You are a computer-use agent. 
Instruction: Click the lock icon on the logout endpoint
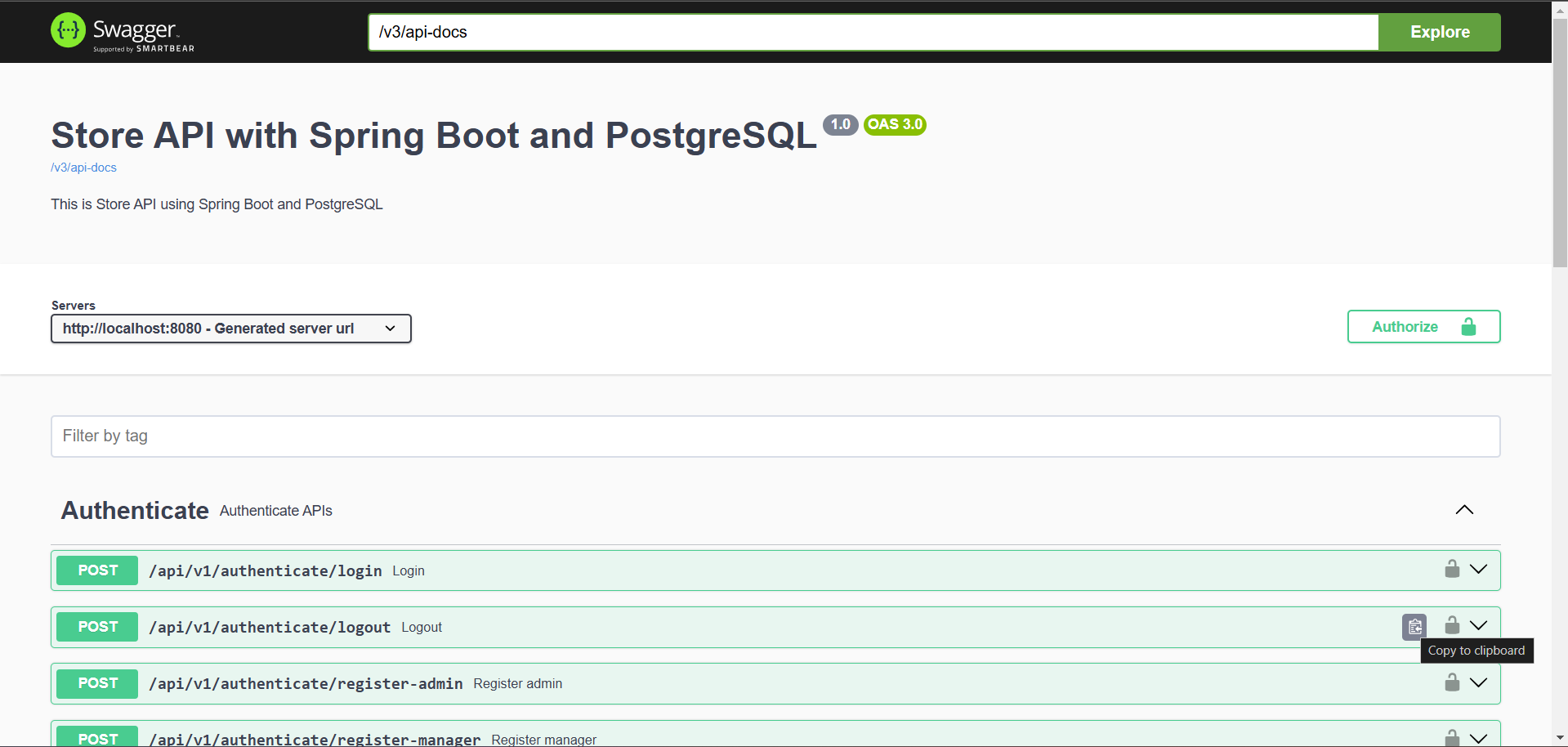pos(1452,625)
